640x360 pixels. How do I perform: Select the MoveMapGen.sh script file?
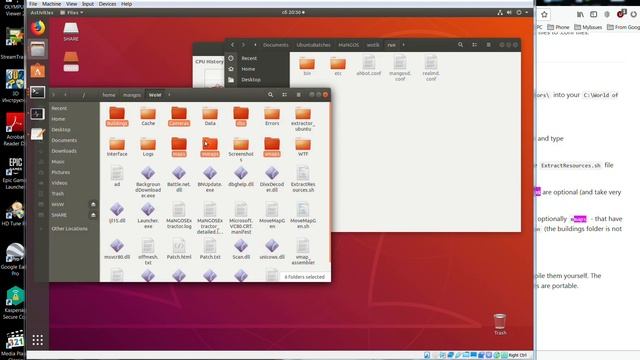303,215
